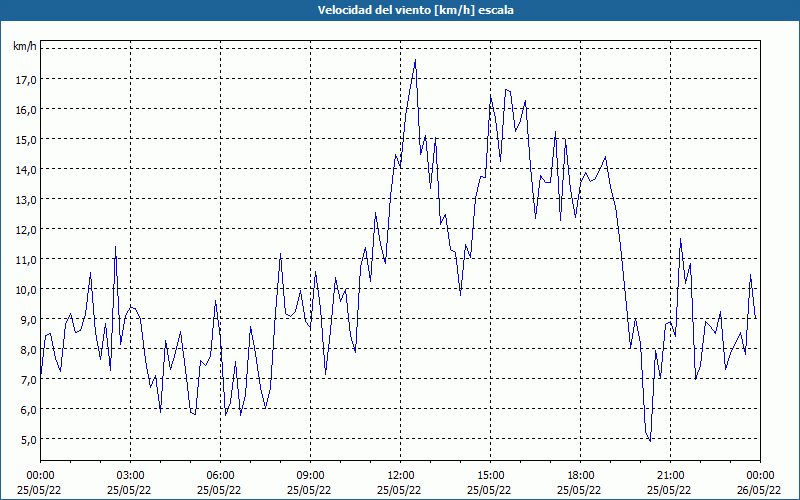Screen dimensions: 800x500
Task: Click the 15,0 y-axis value
Action: [26, 139]
